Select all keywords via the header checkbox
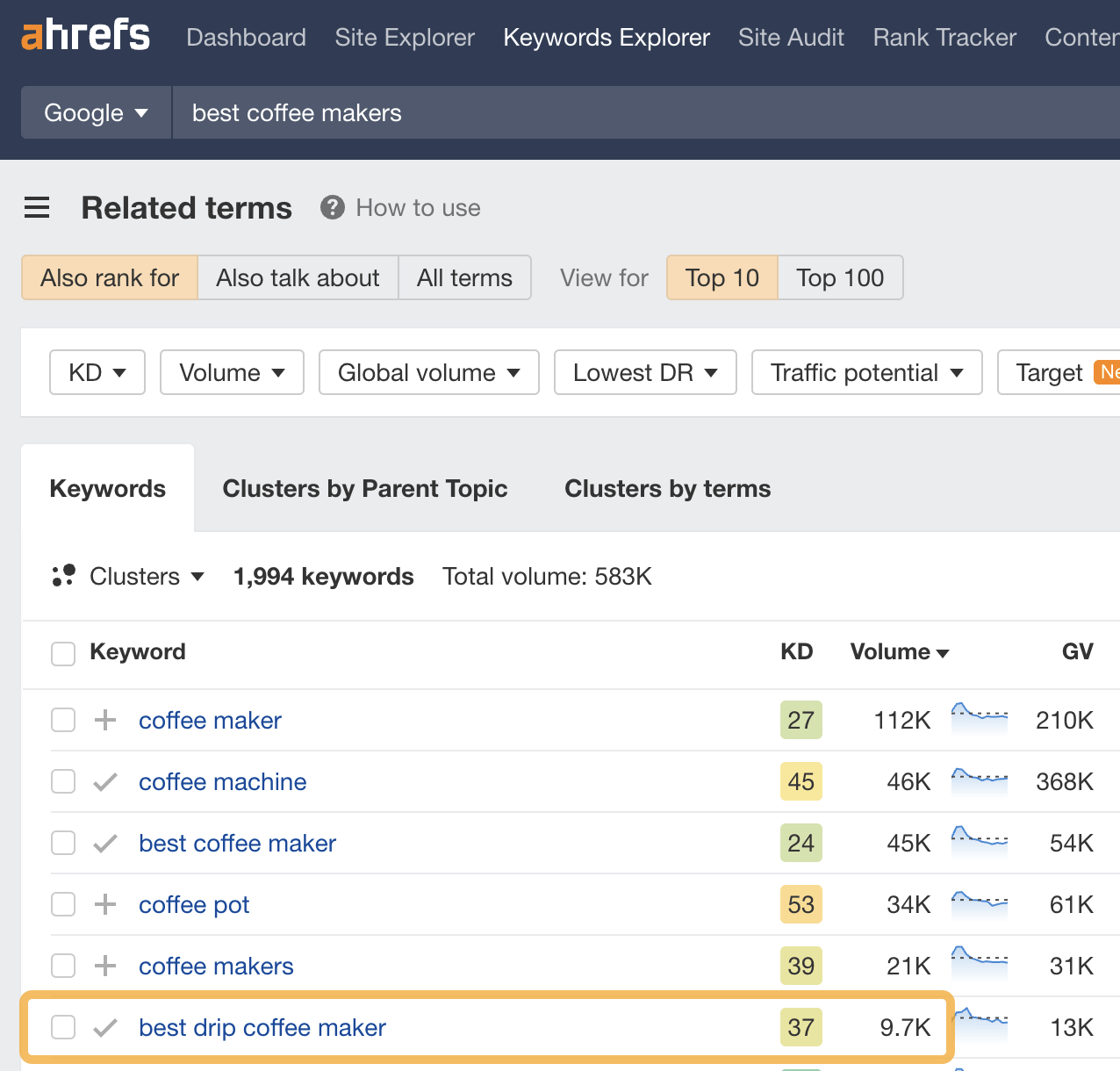 coord(62,653)
